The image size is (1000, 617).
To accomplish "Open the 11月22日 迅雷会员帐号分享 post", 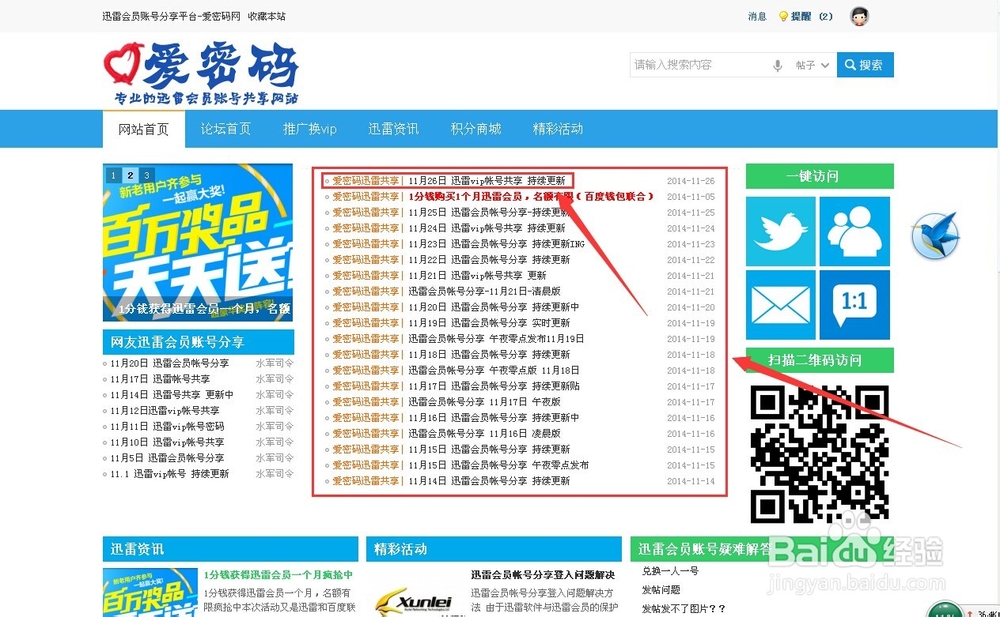I will tap(489, 260).
